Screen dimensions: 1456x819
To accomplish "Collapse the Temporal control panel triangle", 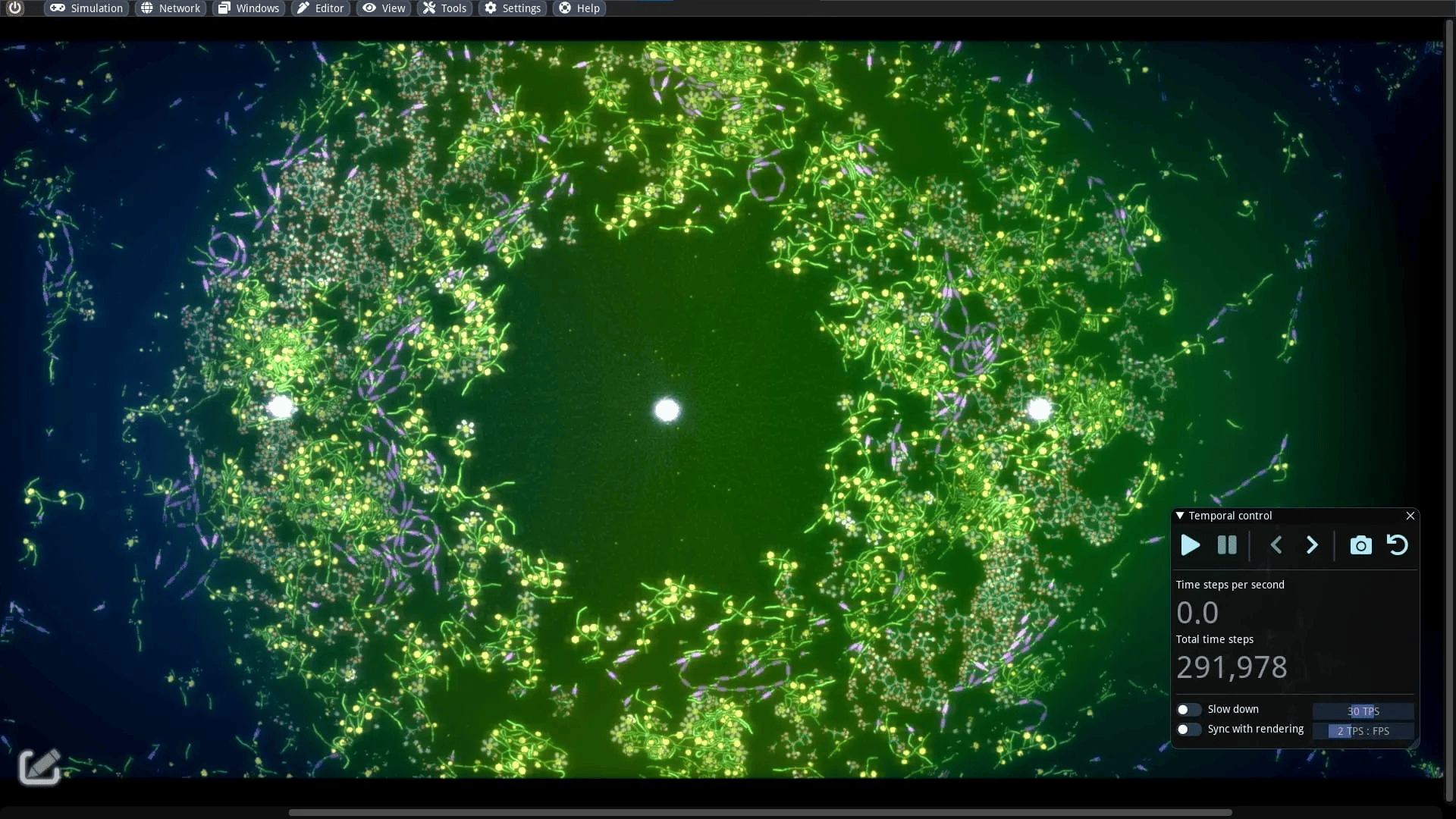I will [1180, 516].
